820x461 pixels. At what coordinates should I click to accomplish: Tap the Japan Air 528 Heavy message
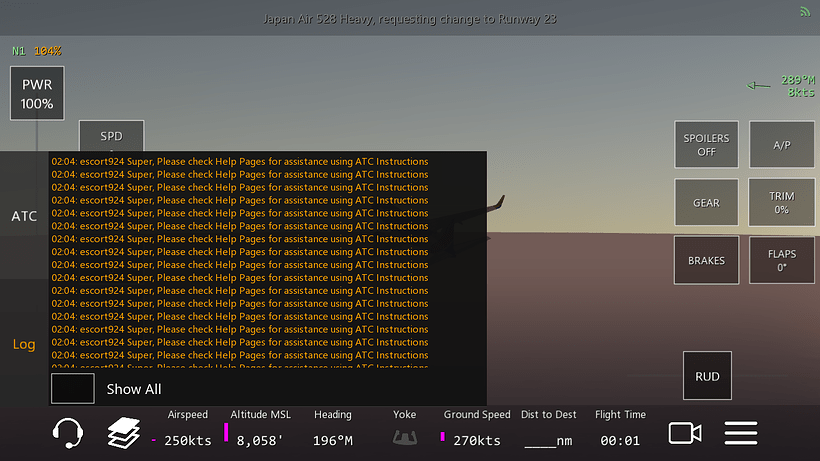[409, 19]
